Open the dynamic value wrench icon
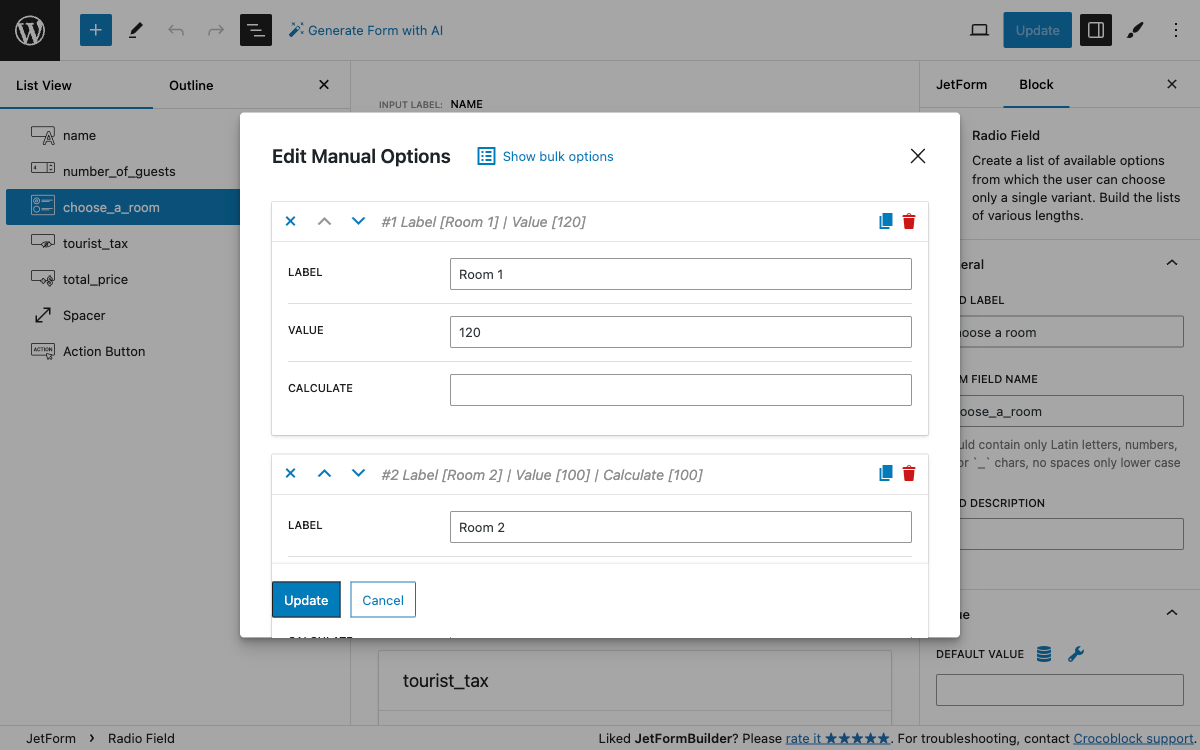Screen dimensions: 1200x750 click(1076, 654)
